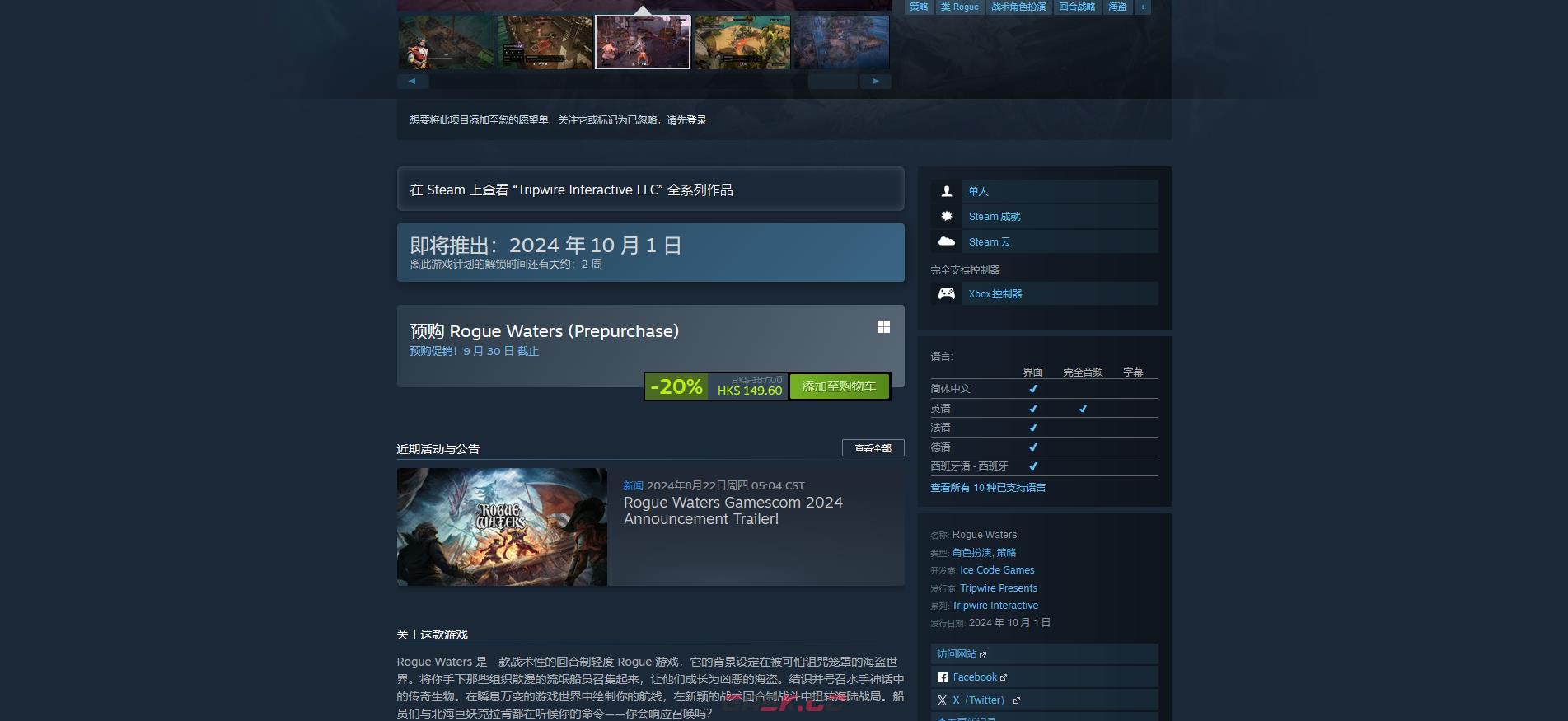The height and width of the screenshot is (721, 1568).
Task: Click the 法语 language row
Action: (1044, 428)
